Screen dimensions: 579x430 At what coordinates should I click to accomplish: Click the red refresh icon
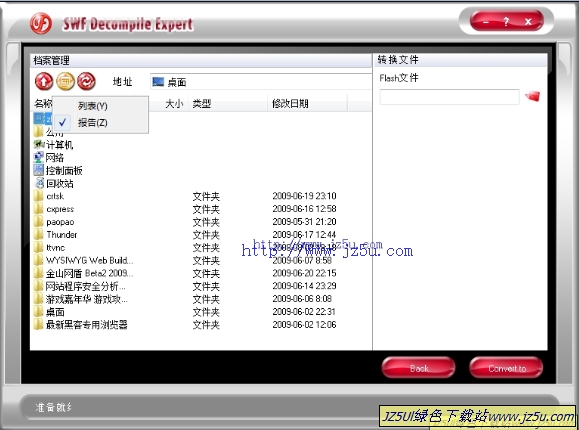(x=86, y=81)
